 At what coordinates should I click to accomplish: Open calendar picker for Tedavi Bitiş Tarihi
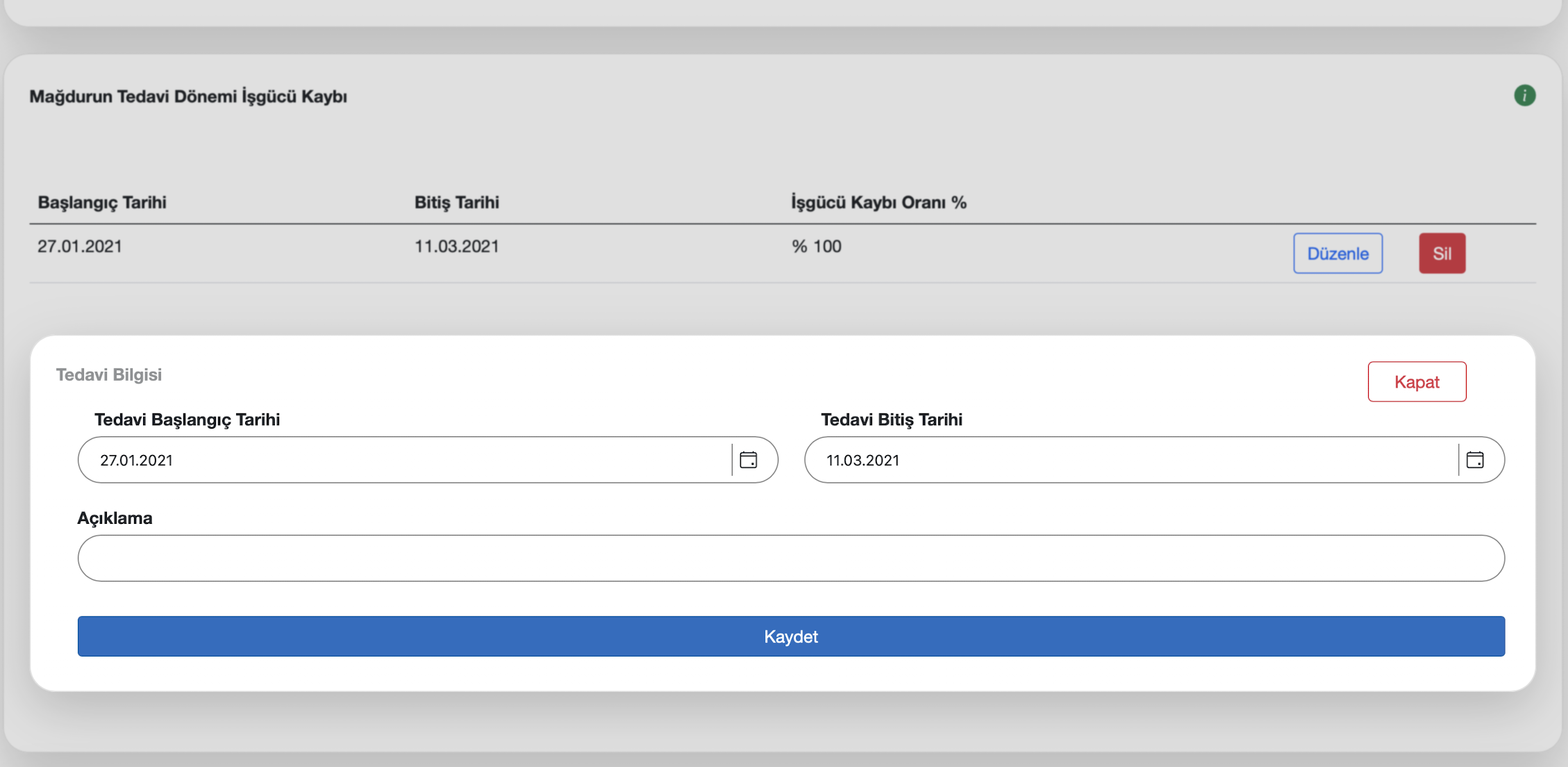tap(1474, 460)
